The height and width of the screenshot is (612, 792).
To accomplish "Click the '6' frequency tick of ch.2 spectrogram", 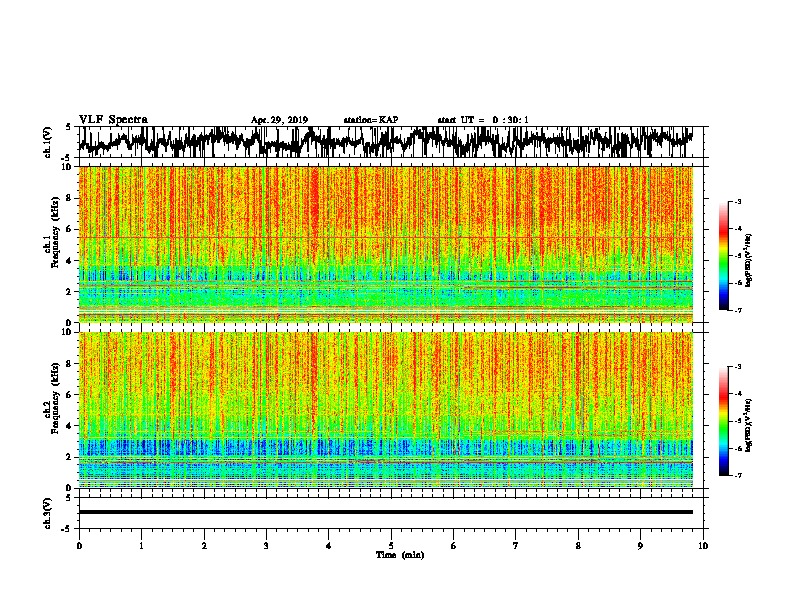I will coord(69,394).
